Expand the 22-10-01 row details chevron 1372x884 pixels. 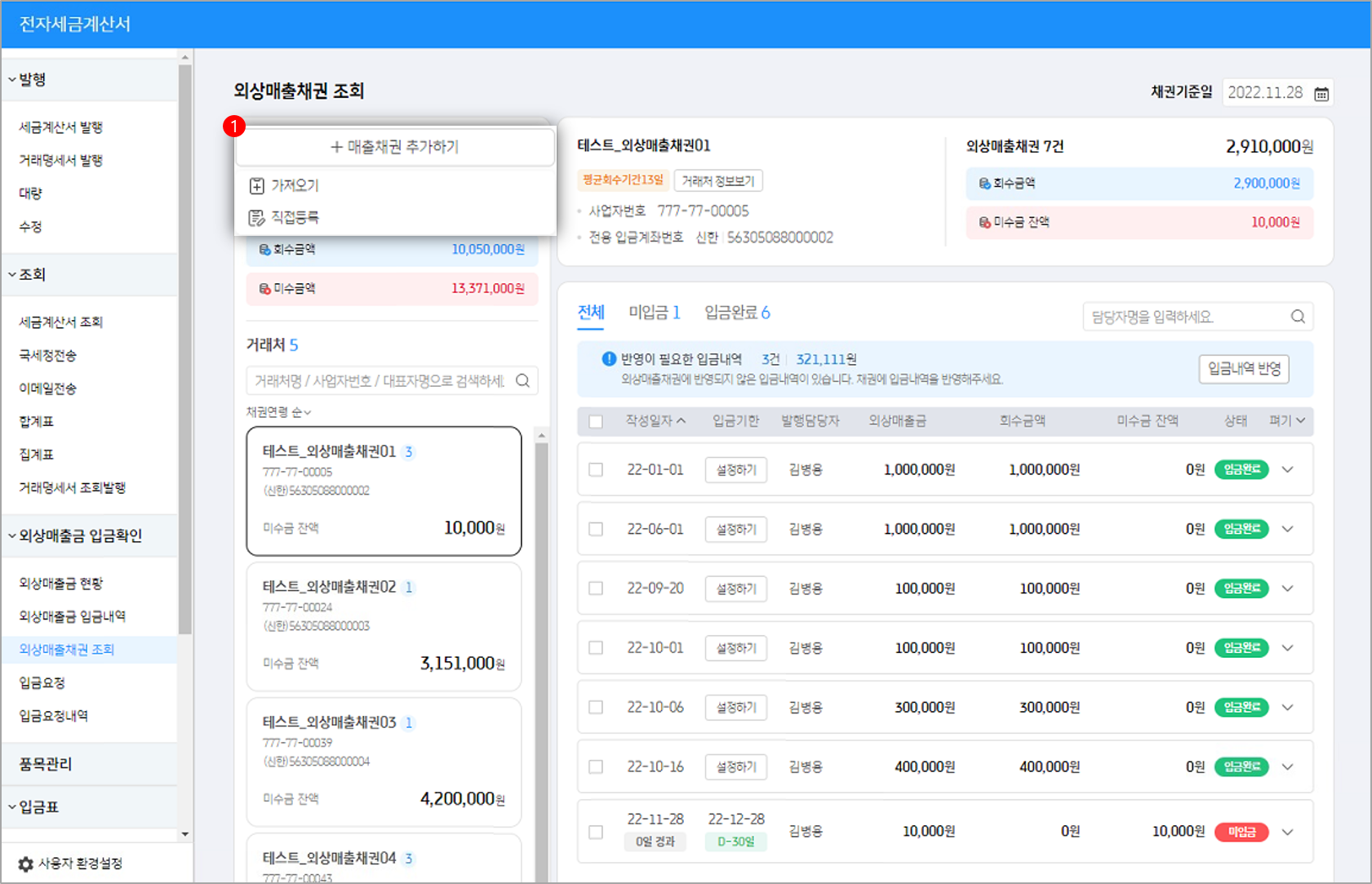(x=1288, y=647)
